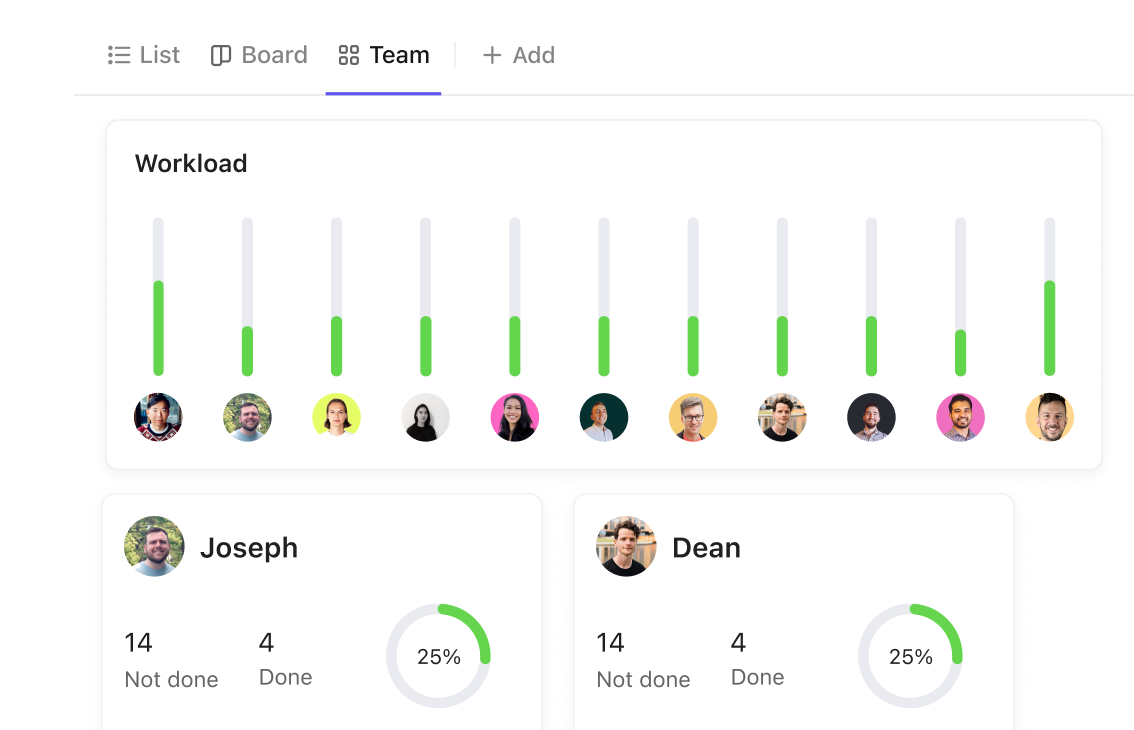
Task: Click Joseph's 25% progress ring
Action: [438, 656]
